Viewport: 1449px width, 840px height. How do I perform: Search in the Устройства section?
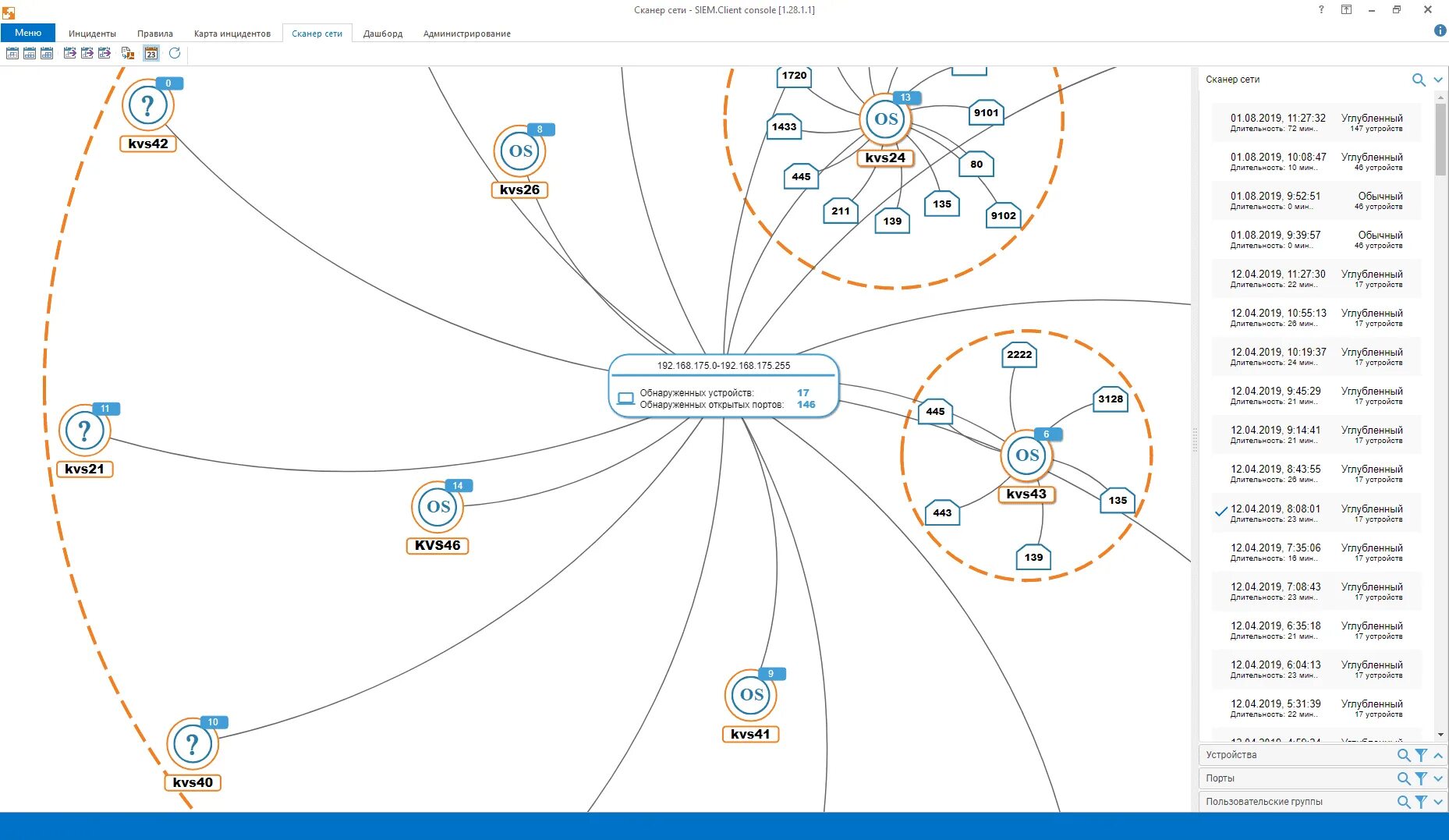tap(1404, 755)
